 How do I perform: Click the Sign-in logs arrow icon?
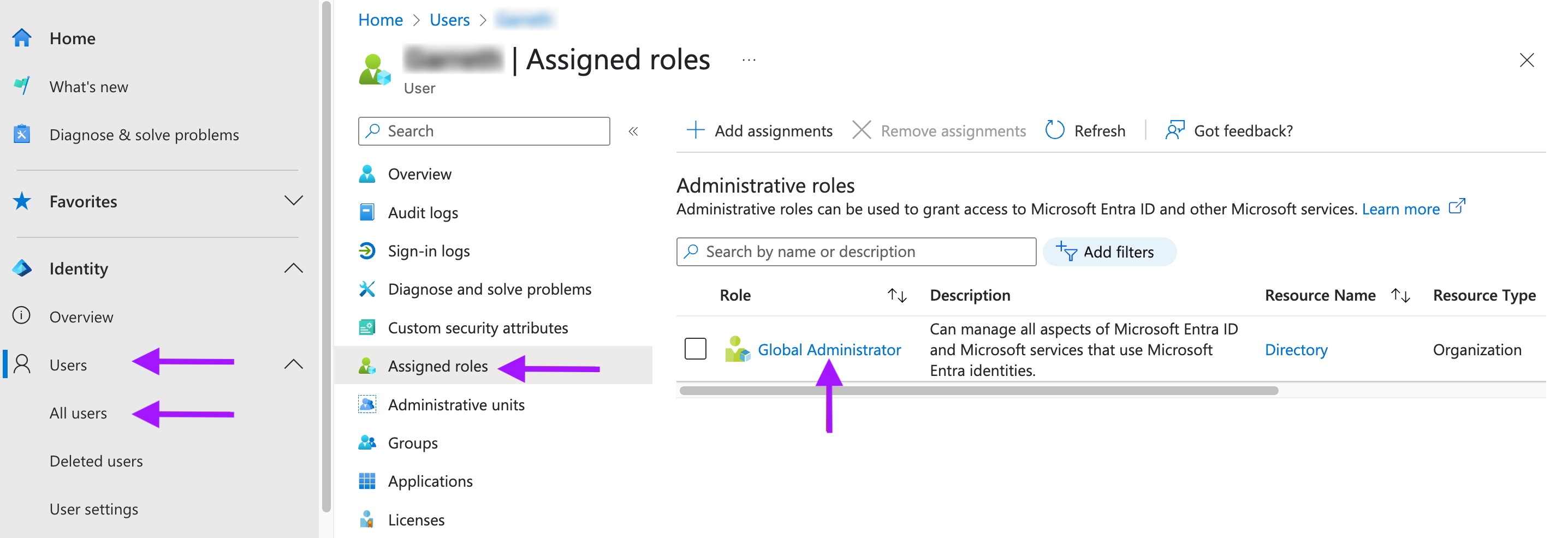[367, 251]
